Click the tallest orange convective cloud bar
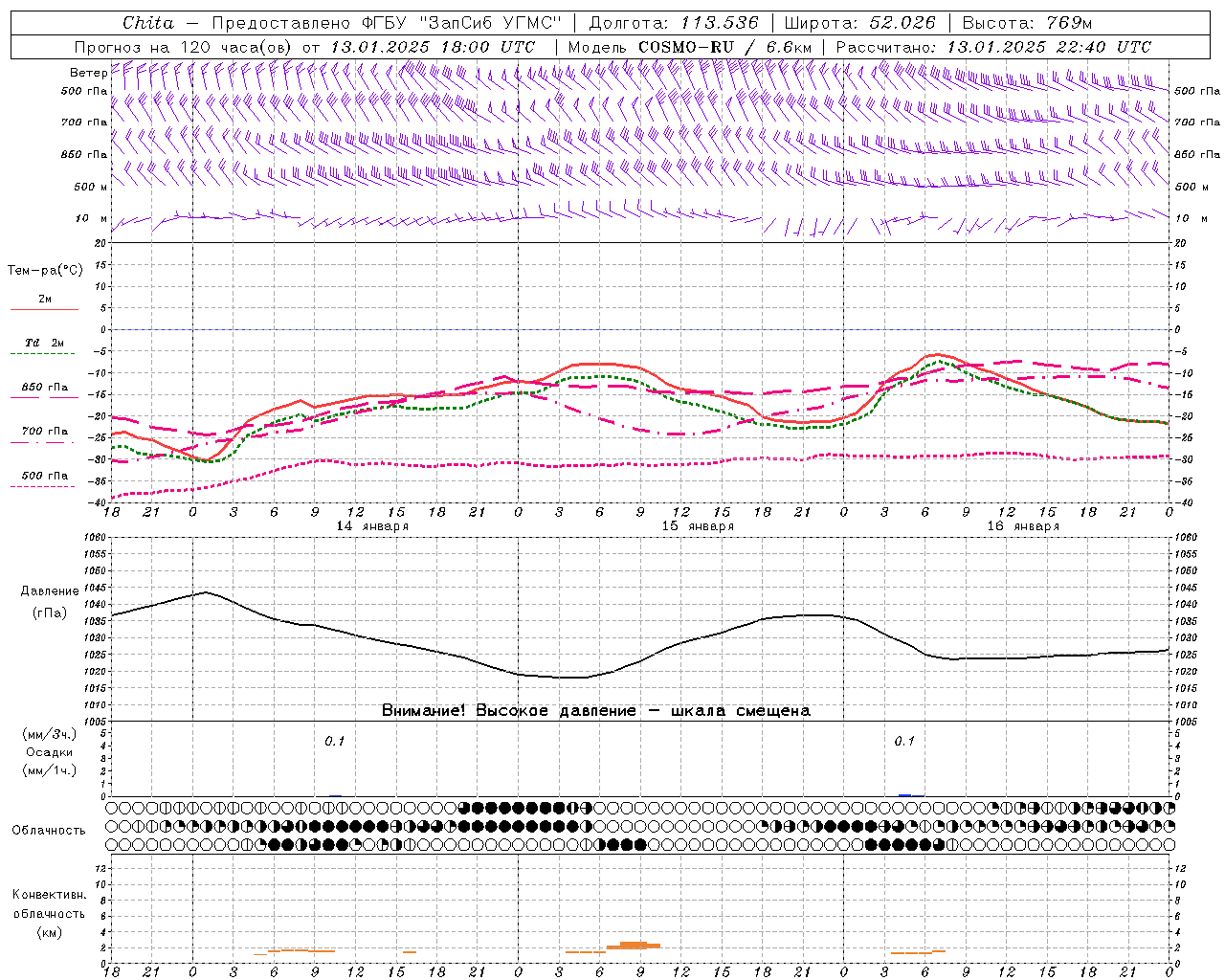This screenshot has width=1225, height=980. 634,945
